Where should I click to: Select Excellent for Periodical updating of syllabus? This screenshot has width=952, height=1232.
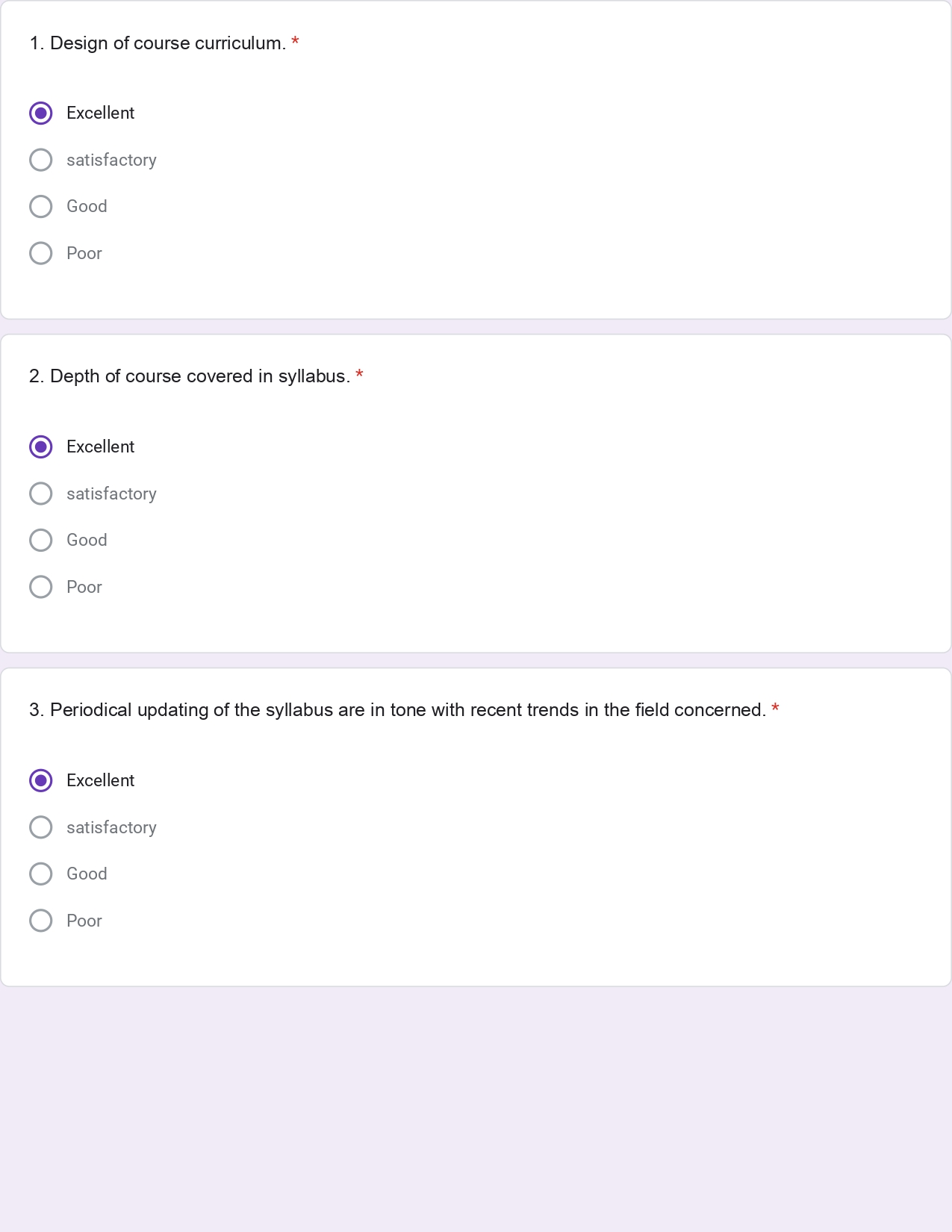point(41,781)
